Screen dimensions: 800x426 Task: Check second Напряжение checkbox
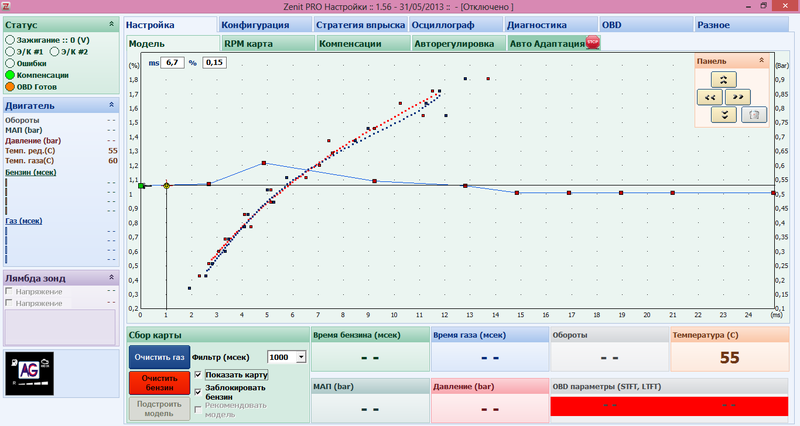click(x=9, y=303)
